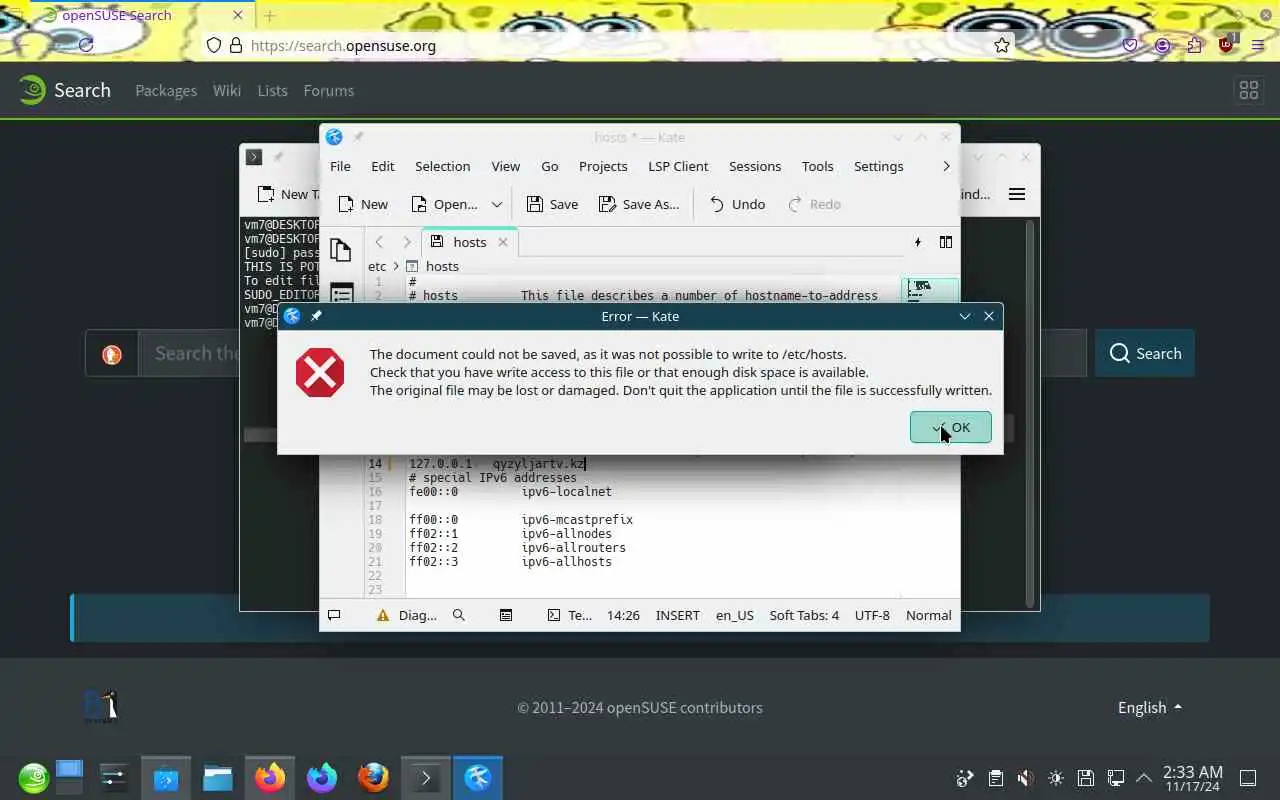Viewport: 1280px width, 800px height.
Task: Open the Sessions menu in Kate
Action: [755, 166]
